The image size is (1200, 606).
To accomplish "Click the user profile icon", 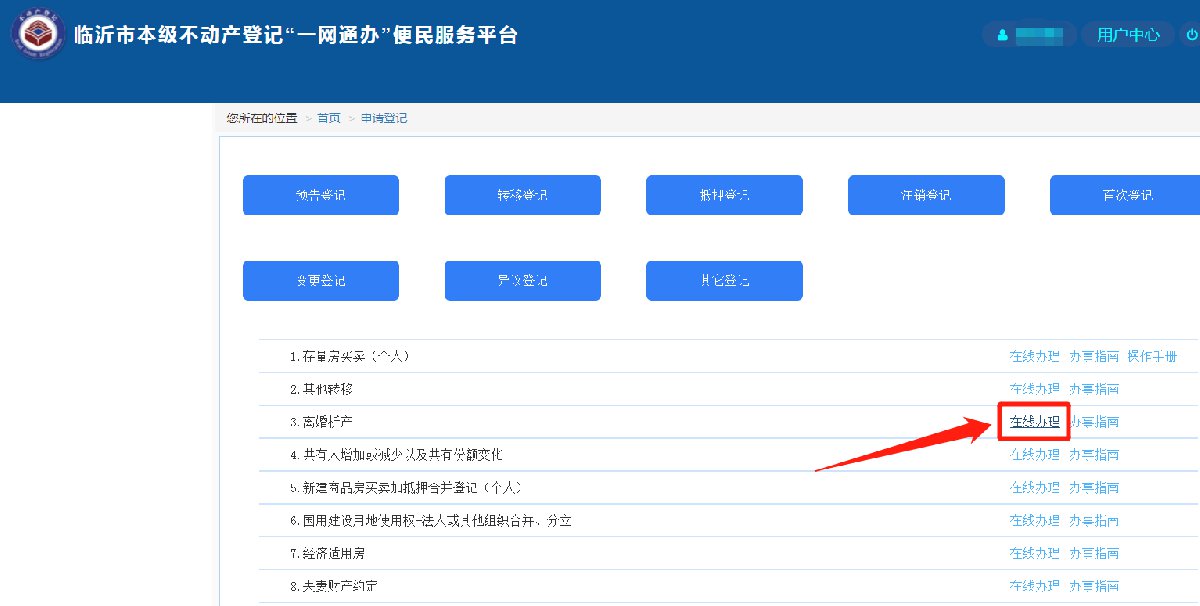I will pyautogui.click(x=1002, y=35).
